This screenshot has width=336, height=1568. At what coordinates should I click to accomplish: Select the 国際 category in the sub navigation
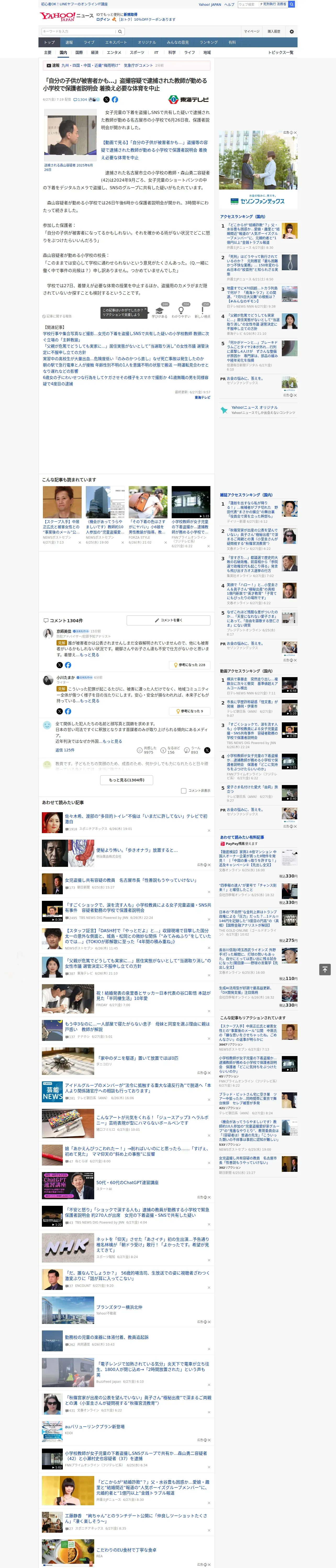pyautogui.click(x=79, y=52)
